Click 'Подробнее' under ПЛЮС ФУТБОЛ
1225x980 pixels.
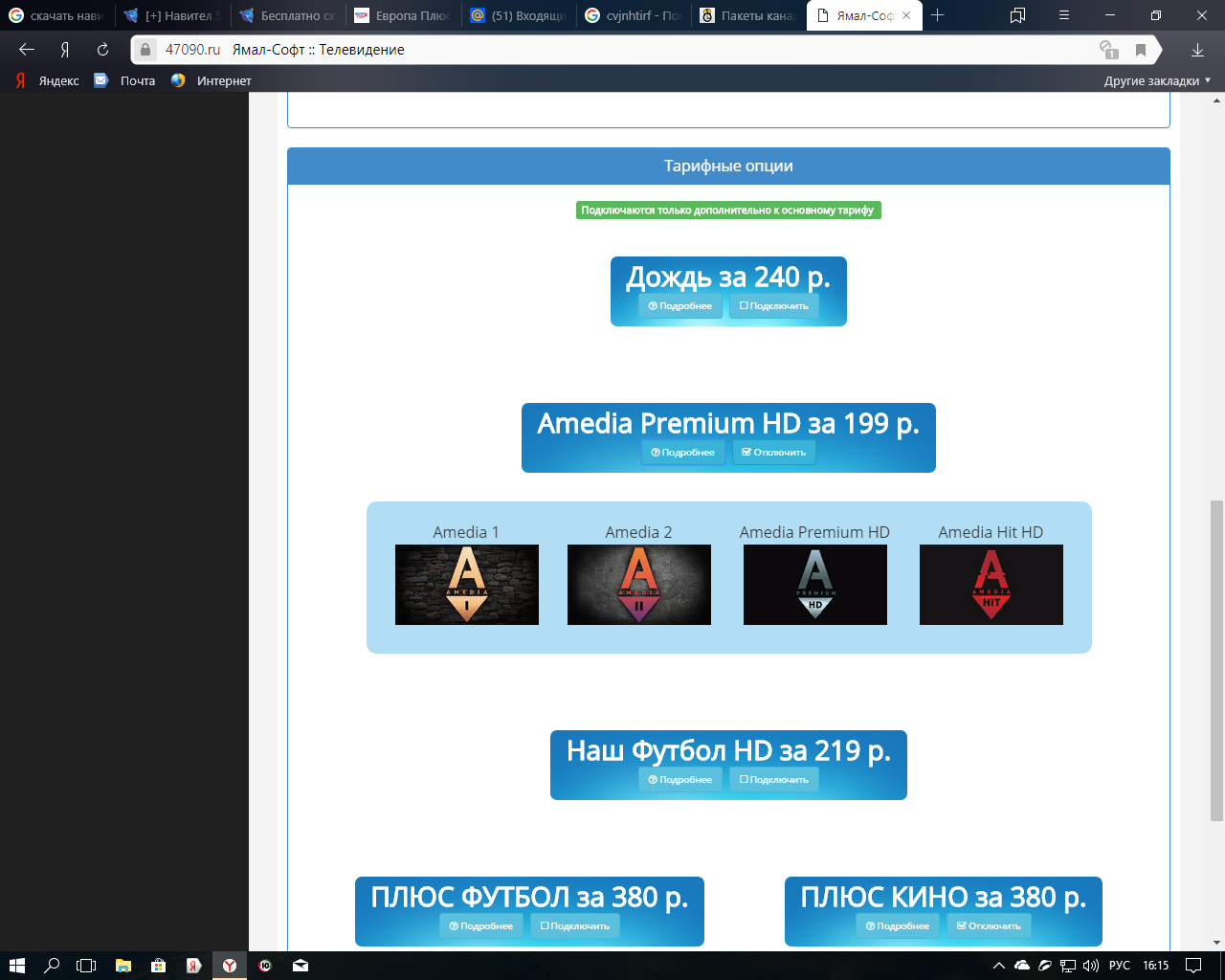[x=481, y=926]
